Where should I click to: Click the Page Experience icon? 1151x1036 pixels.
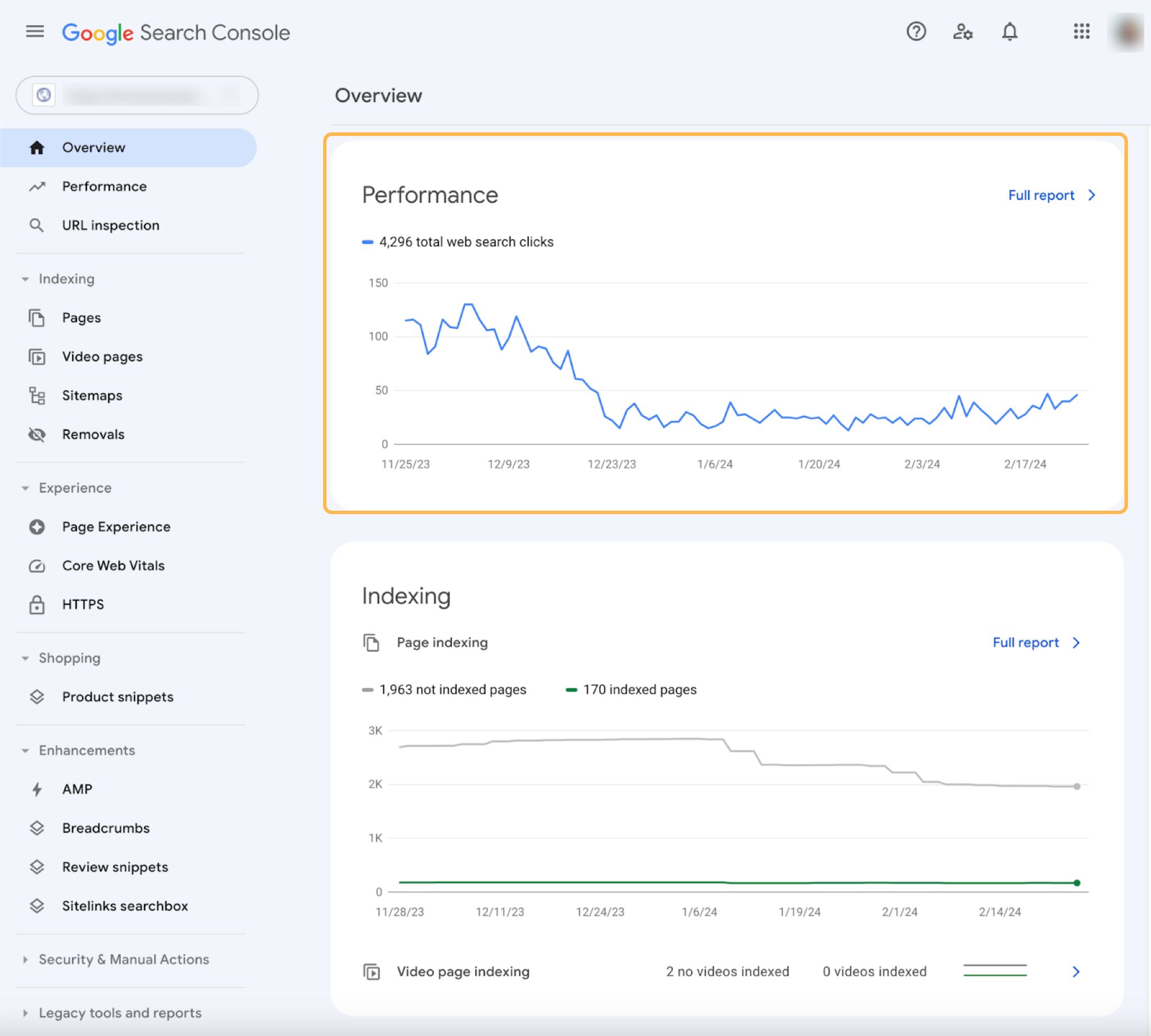point(37,526)
